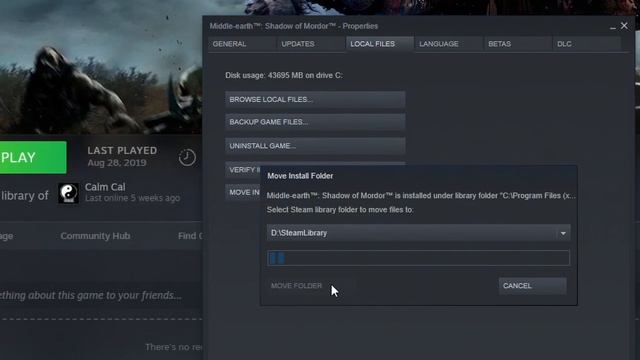
Task: Click Uninstall Game button
Action: [315, 146]
